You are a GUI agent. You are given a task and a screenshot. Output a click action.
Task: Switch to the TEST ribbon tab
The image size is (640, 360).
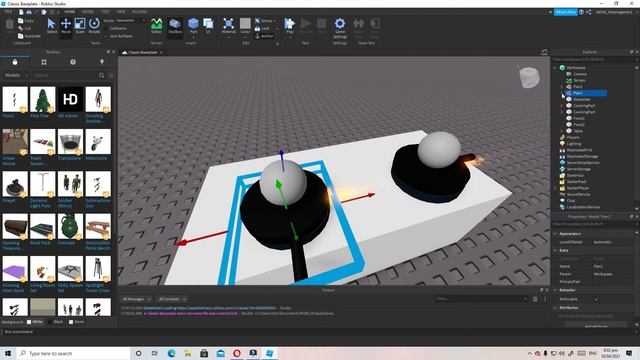click(x=105, y=12)
